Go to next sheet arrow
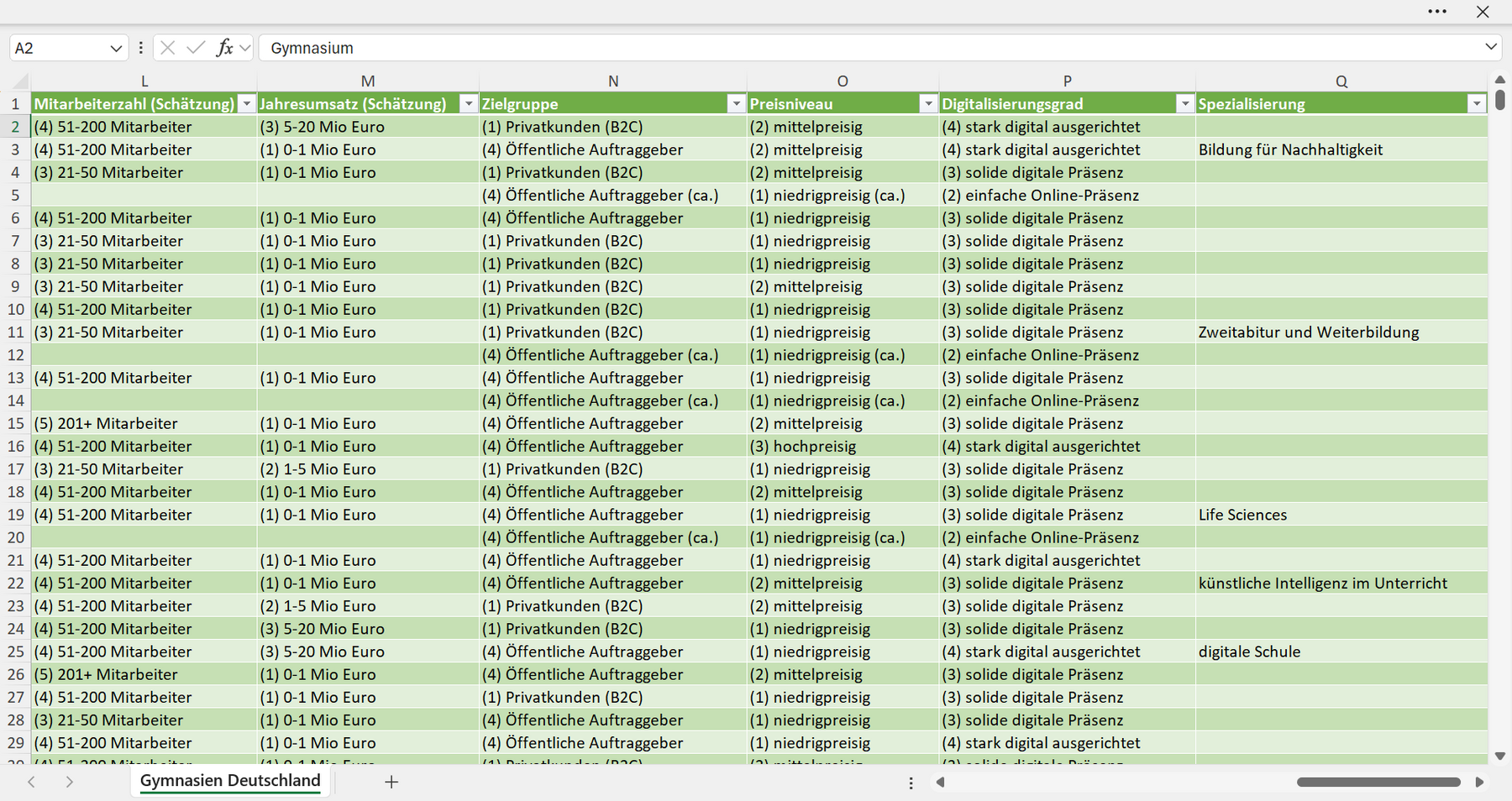1512x801 pixels. (69, 782)
